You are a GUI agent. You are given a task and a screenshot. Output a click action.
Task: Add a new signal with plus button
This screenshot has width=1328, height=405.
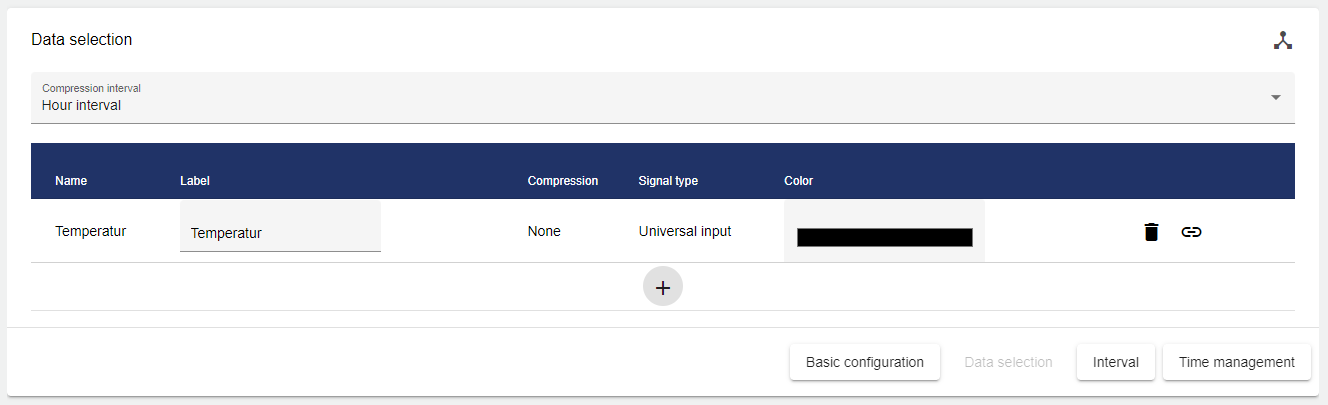pyautogui.click(x=662, y=287)
